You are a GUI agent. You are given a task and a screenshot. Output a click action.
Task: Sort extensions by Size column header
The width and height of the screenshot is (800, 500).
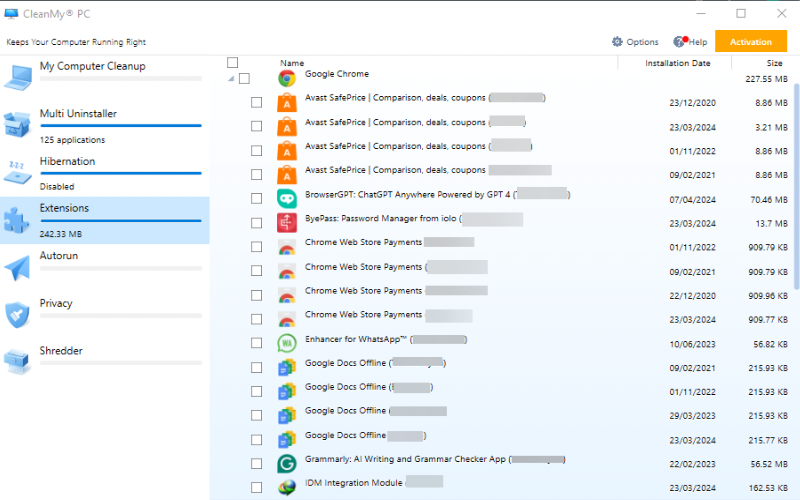click(x=774, y=63)
